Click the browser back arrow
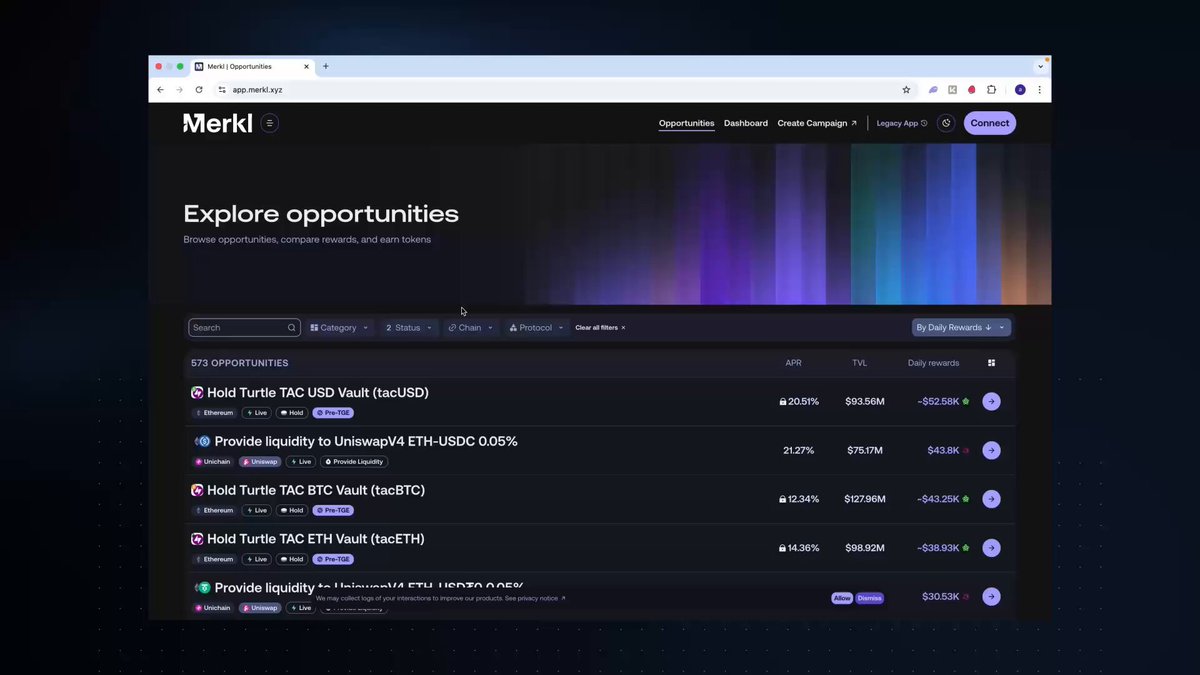Image resolution: width=1200 pixels, height=675 pixels. (160, 89)
